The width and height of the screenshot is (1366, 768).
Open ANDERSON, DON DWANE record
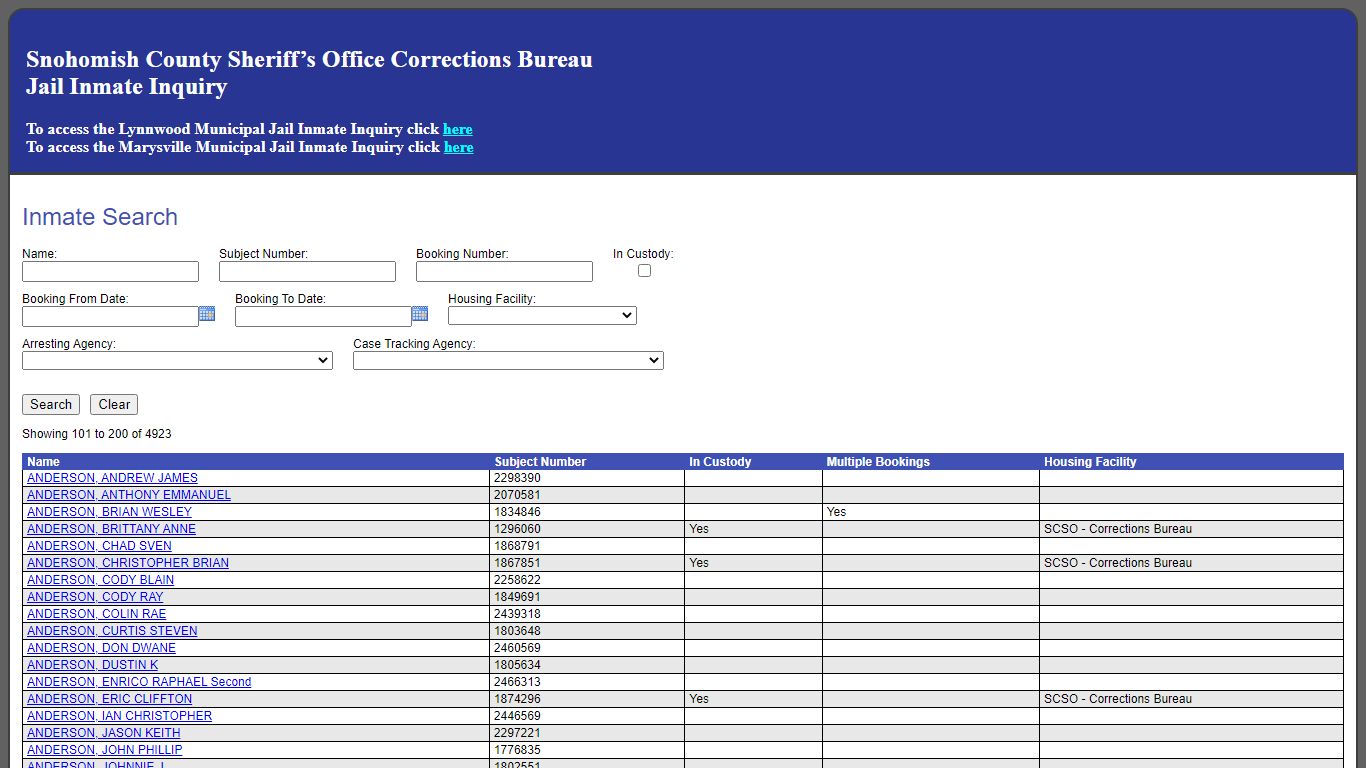point(101,648)
